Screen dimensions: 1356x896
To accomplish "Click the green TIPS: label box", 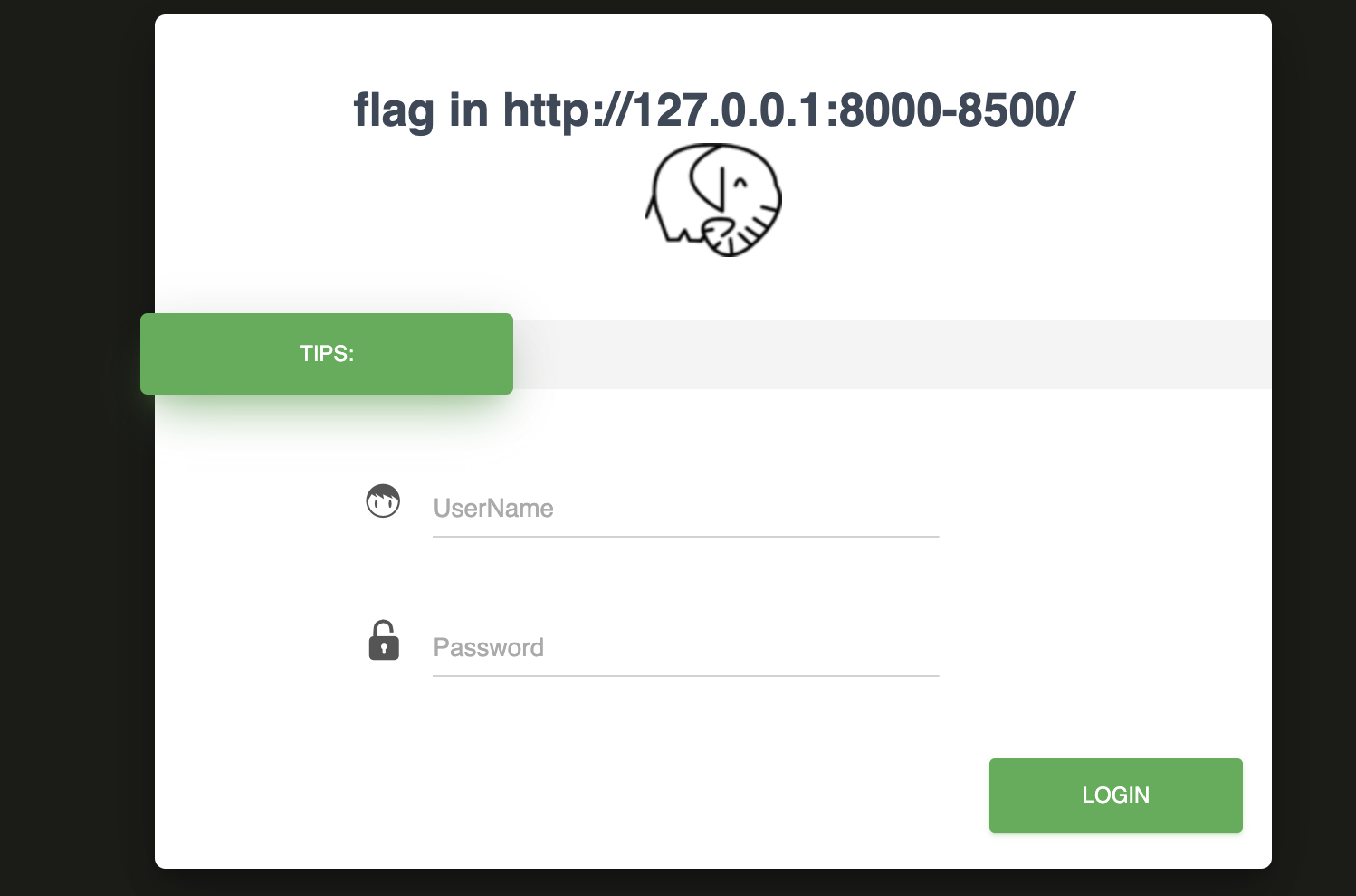I will [x=327, y=354].
